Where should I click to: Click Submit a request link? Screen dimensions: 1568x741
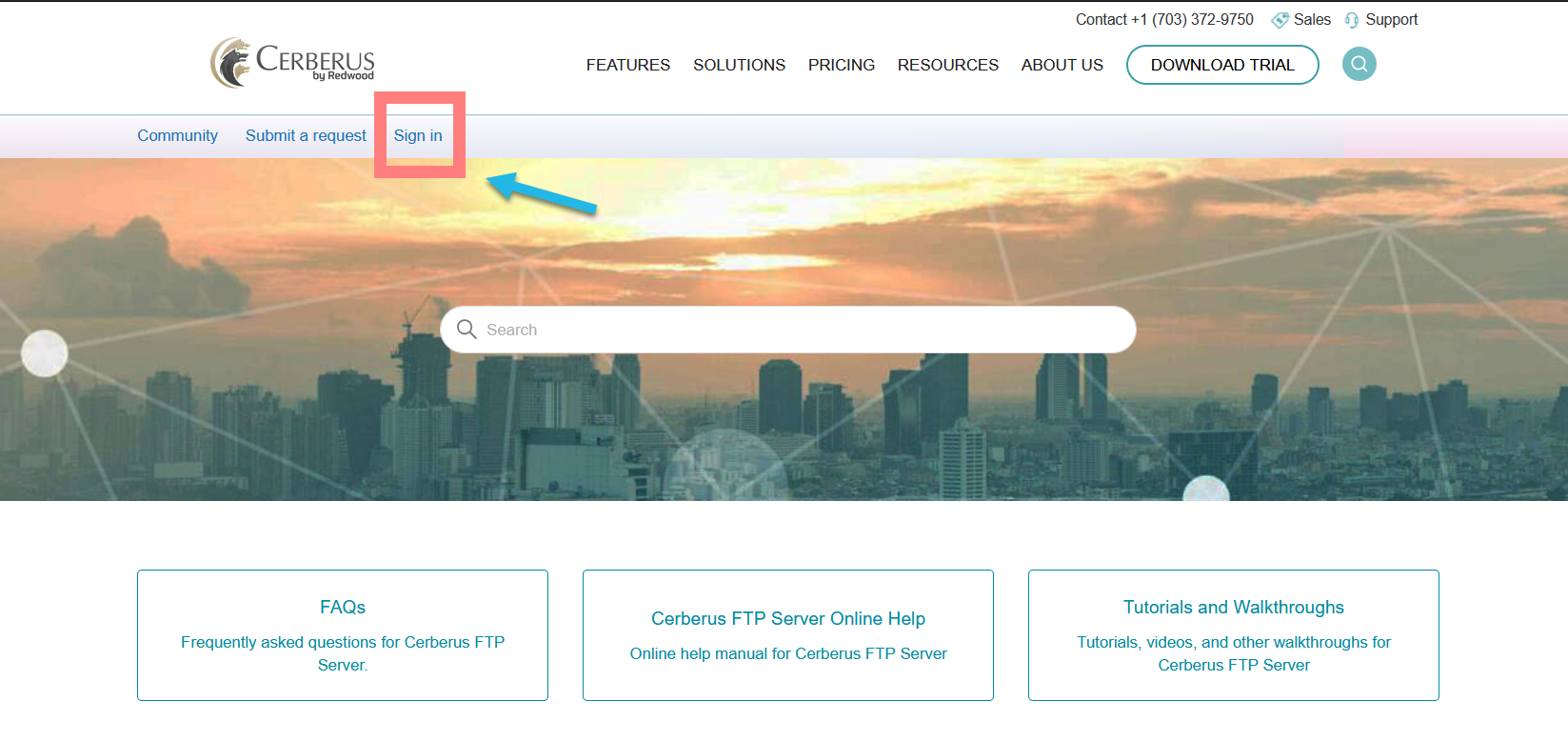[306, 135]
